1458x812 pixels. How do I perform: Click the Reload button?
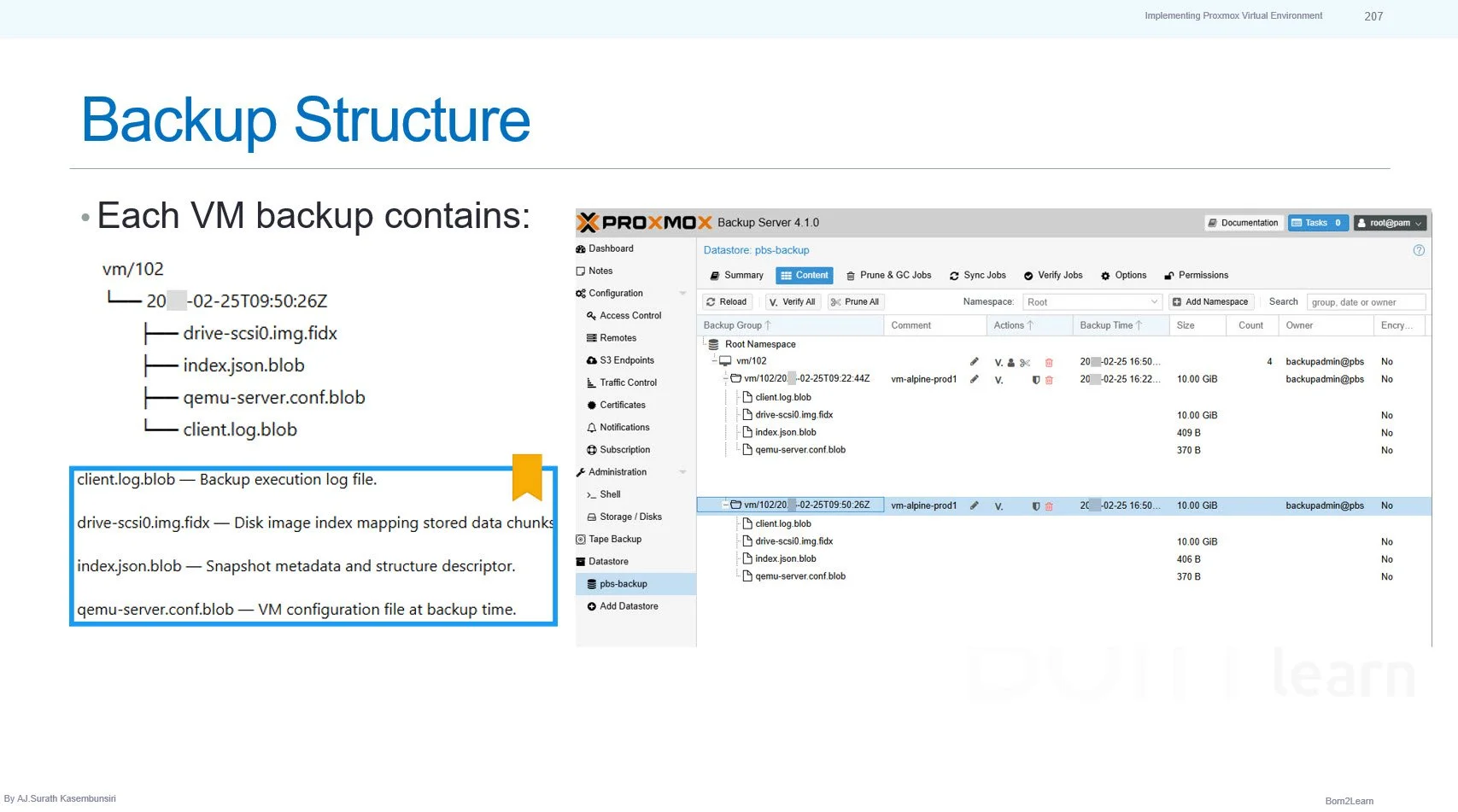(727, 302)
